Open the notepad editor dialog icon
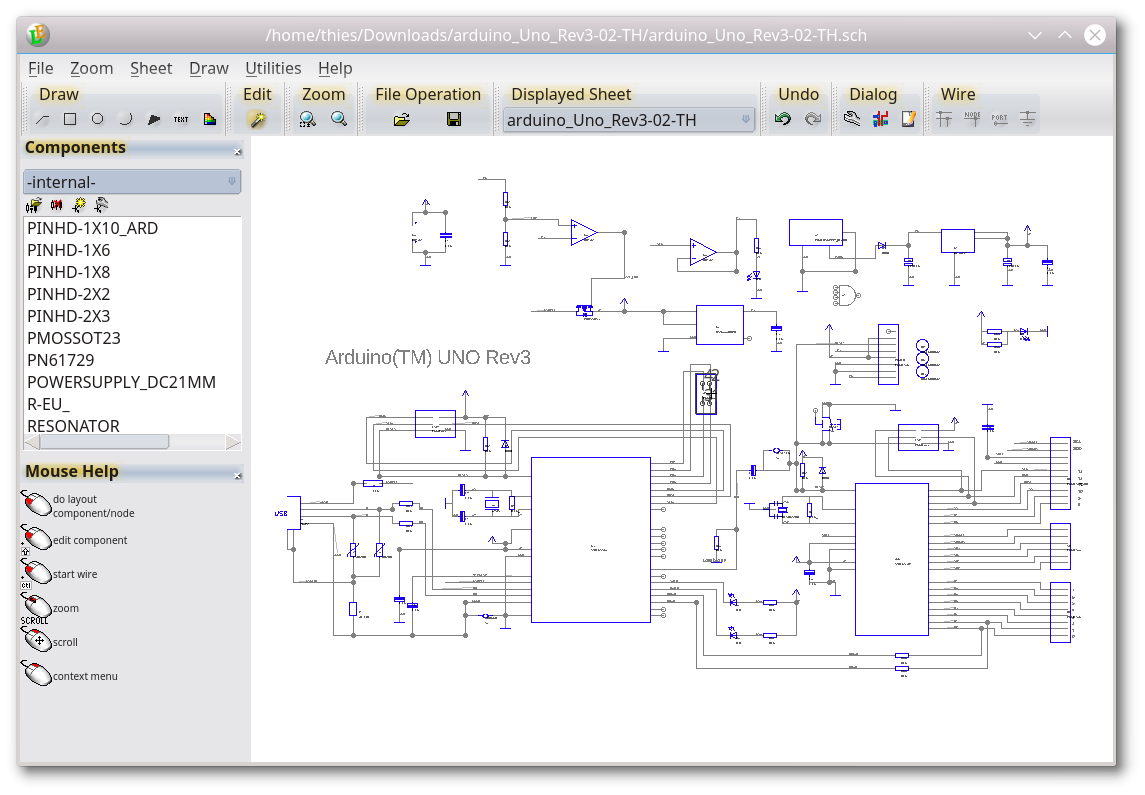The height and width of the screenshot is (795, 1145). click(908, 119)
